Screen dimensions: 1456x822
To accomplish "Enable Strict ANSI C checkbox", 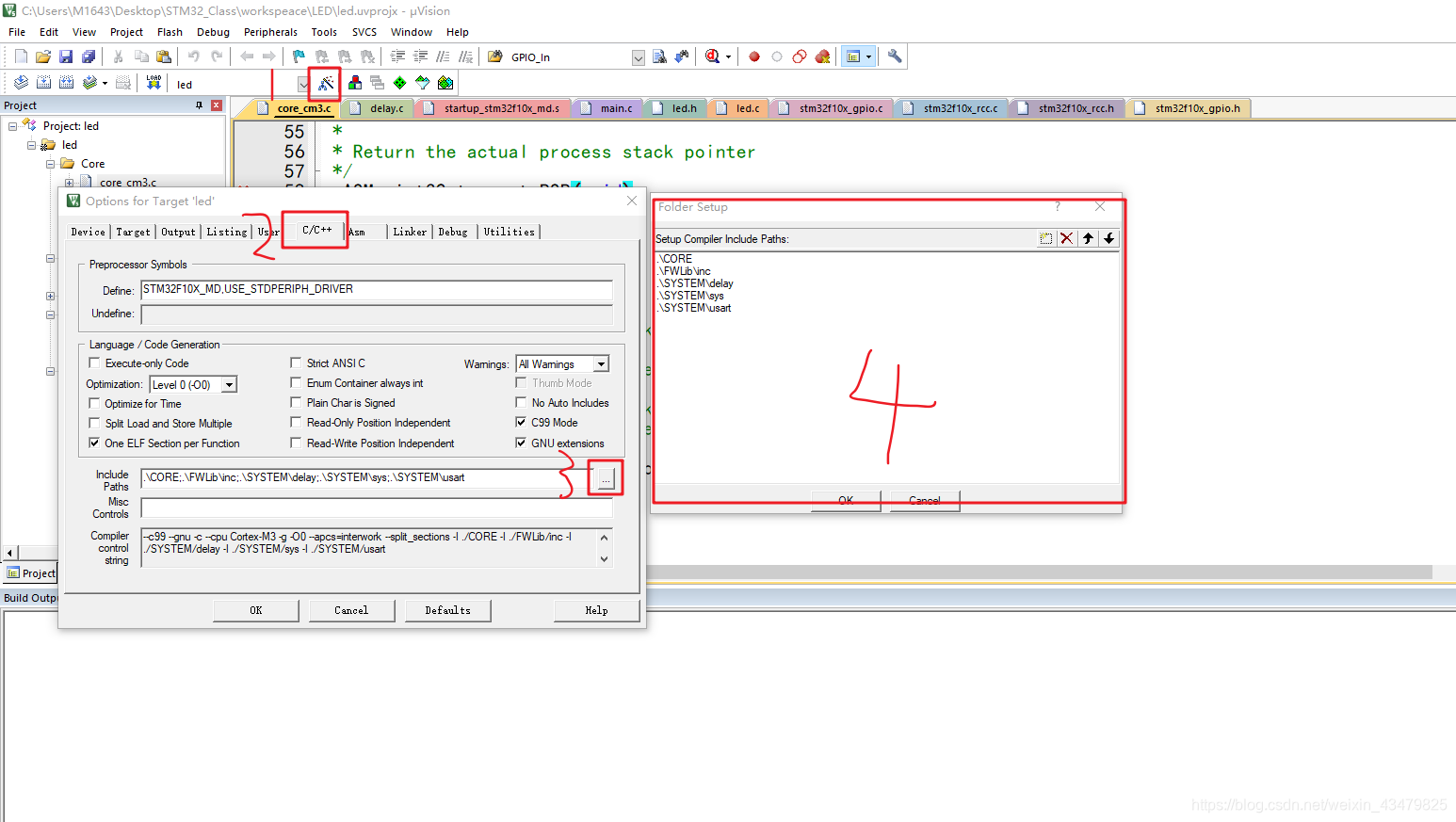I will (x=296, y=363).
